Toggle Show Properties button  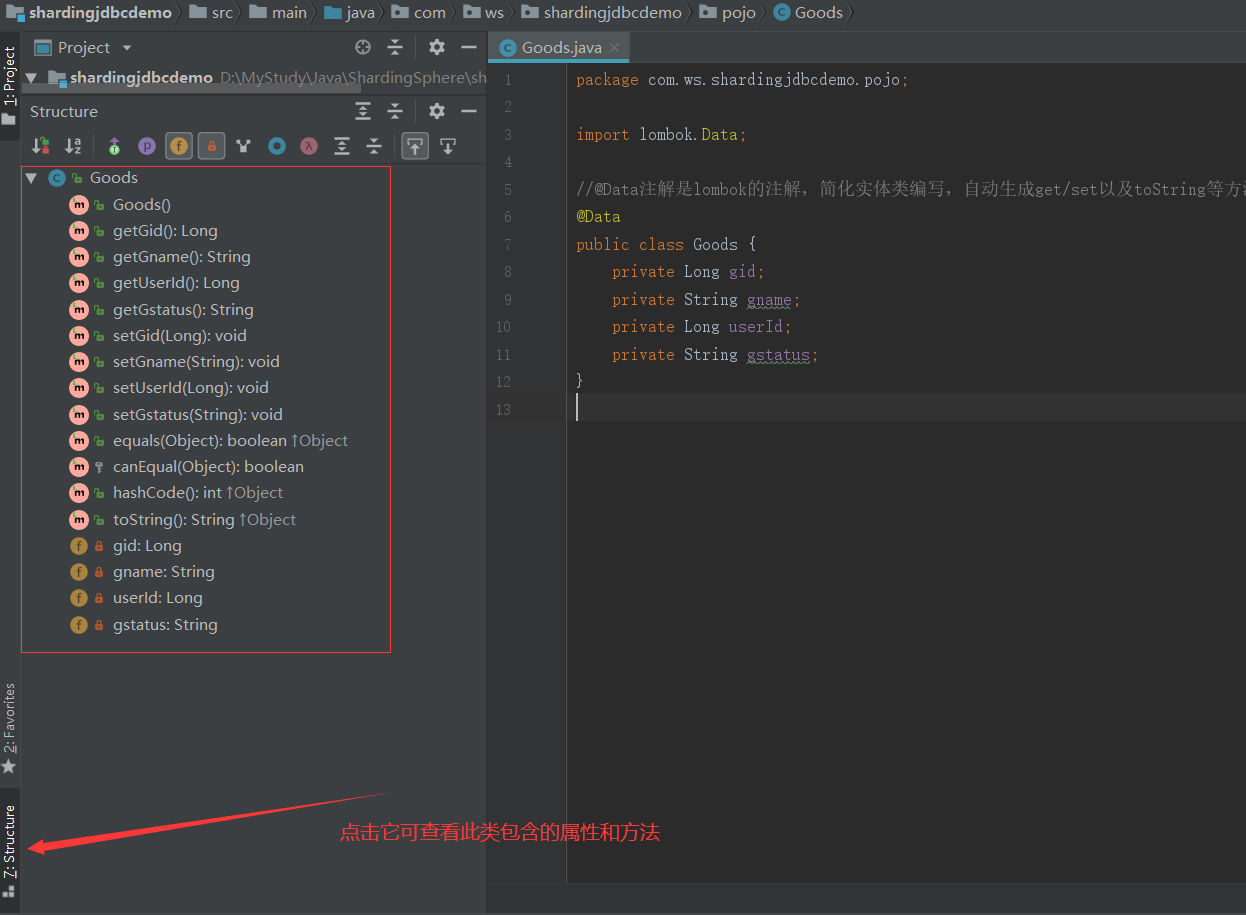147,146
